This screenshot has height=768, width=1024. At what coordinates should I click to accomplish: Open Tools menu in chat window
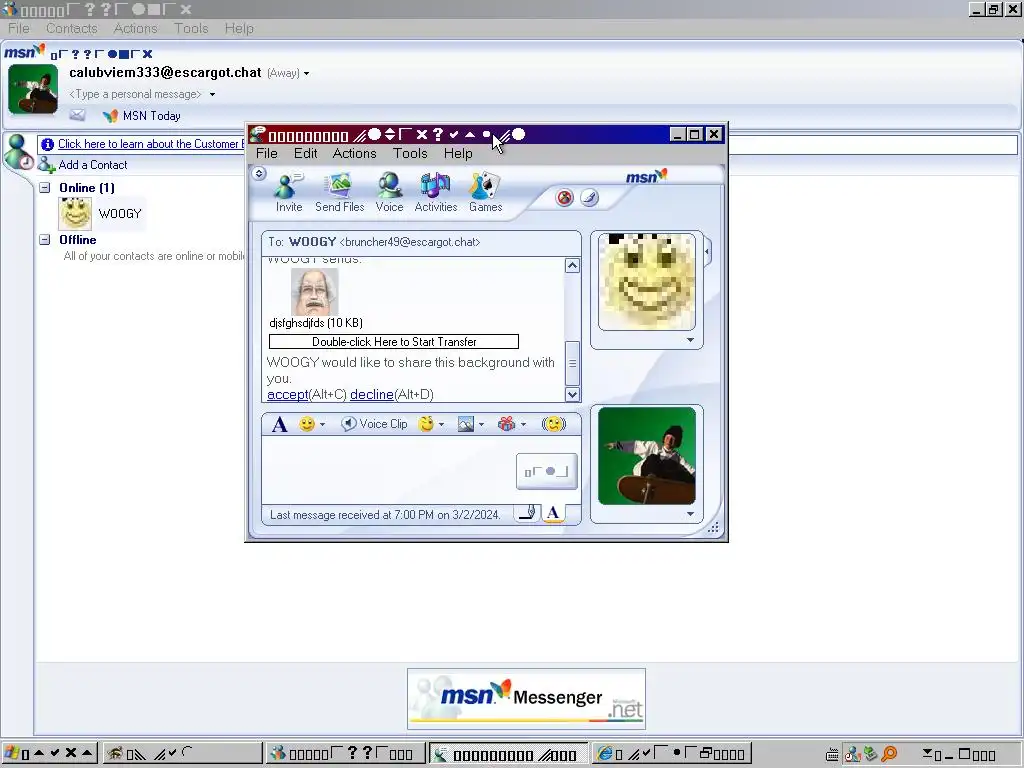(410, 153)
